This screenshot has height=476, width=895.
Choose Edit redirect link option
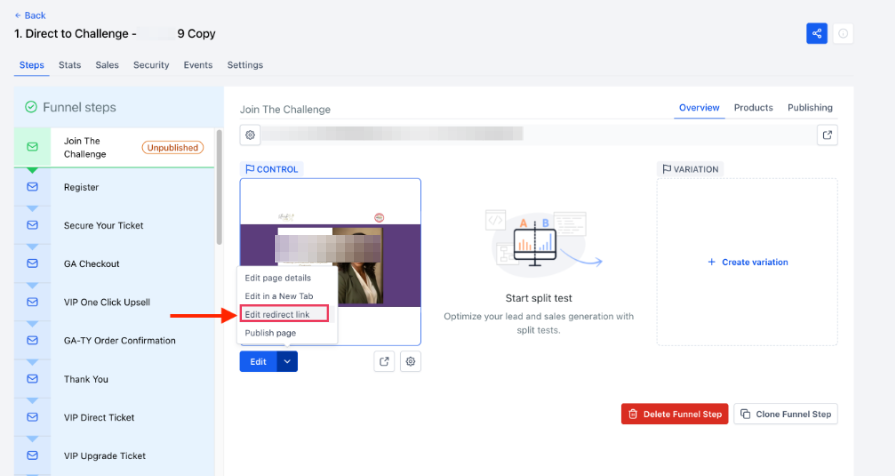[x=284, y=314]
